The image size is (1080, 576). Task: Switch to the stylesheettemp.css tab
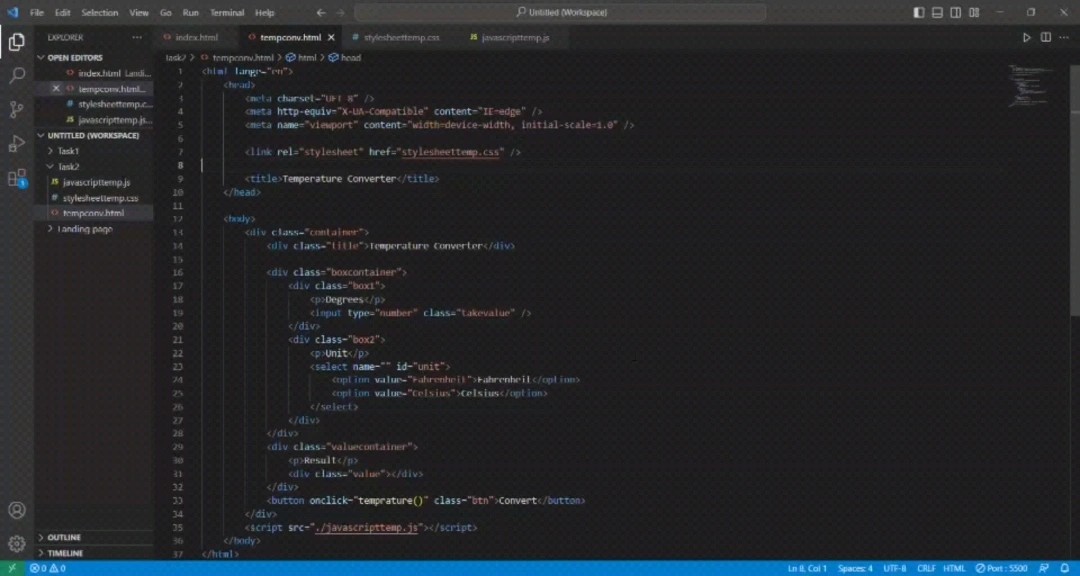click(x=401, y=37)
